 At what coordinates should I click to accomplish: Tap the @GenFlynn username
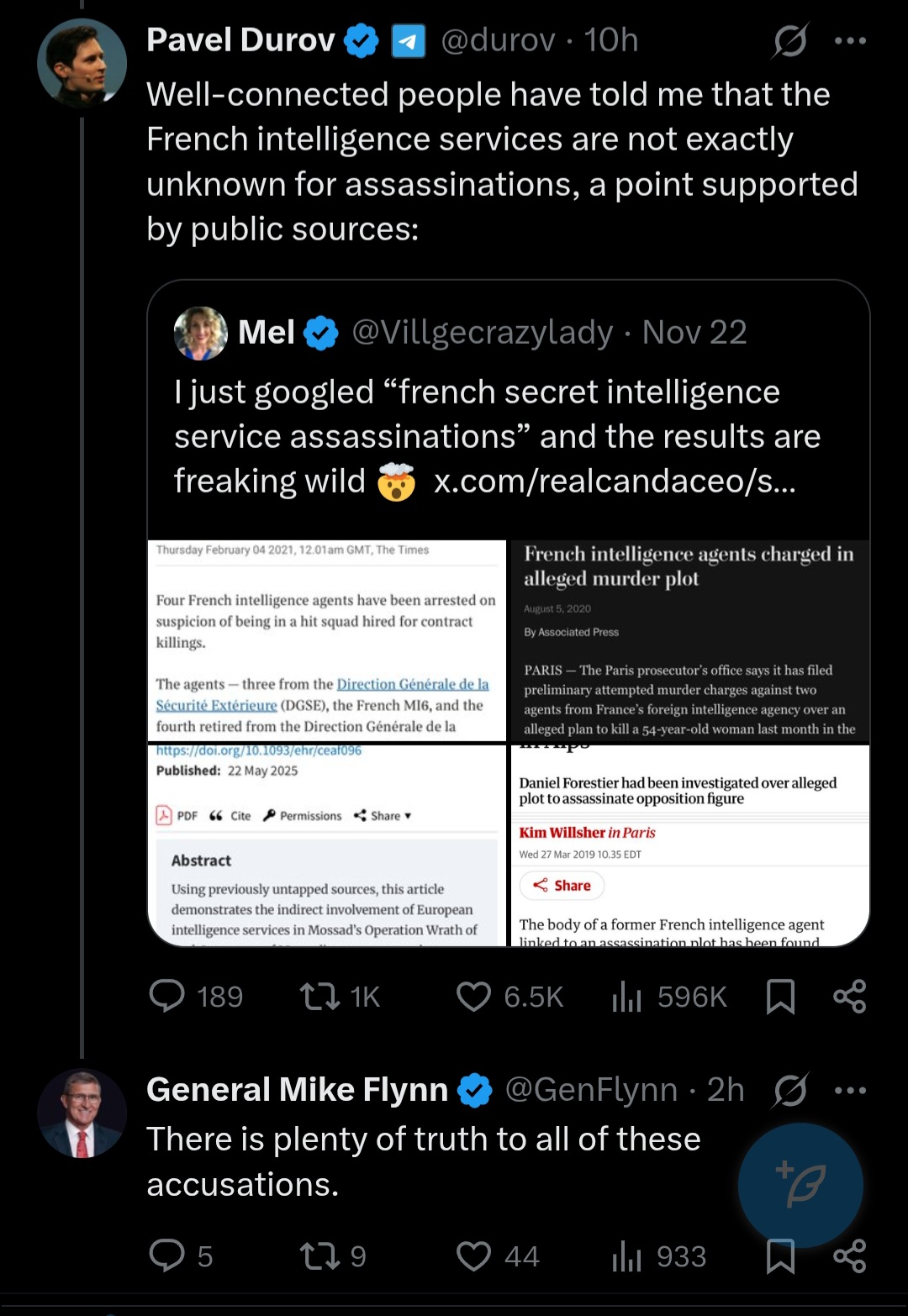point(590,1090)
